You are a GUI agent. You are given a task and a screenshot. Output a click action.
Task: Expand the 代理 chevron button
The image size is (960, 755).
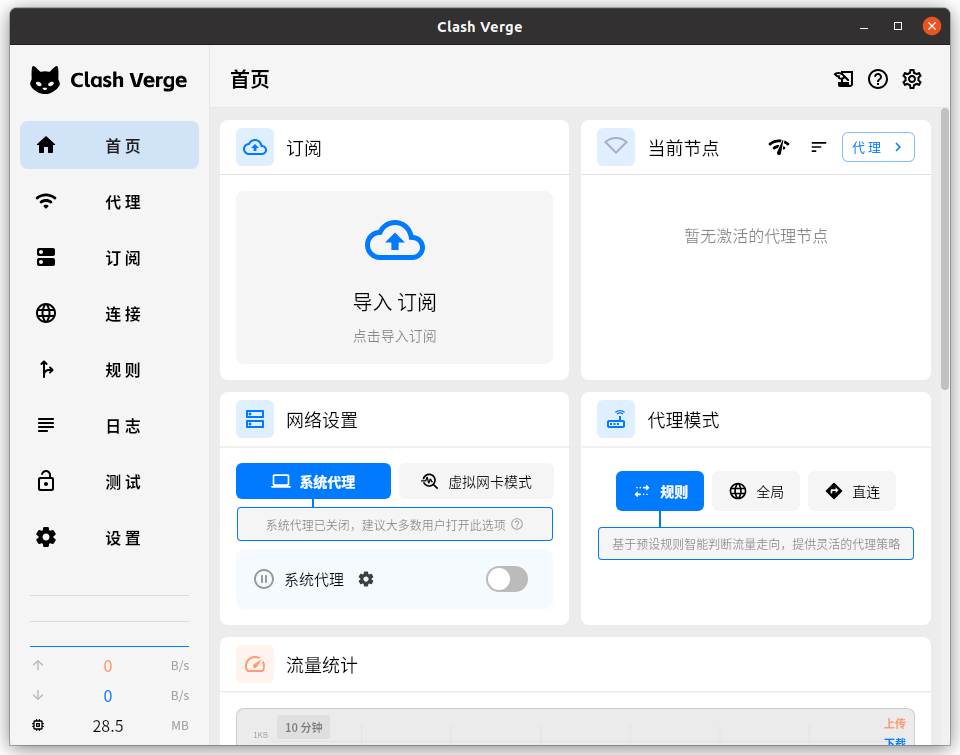(x=878, y=147)
